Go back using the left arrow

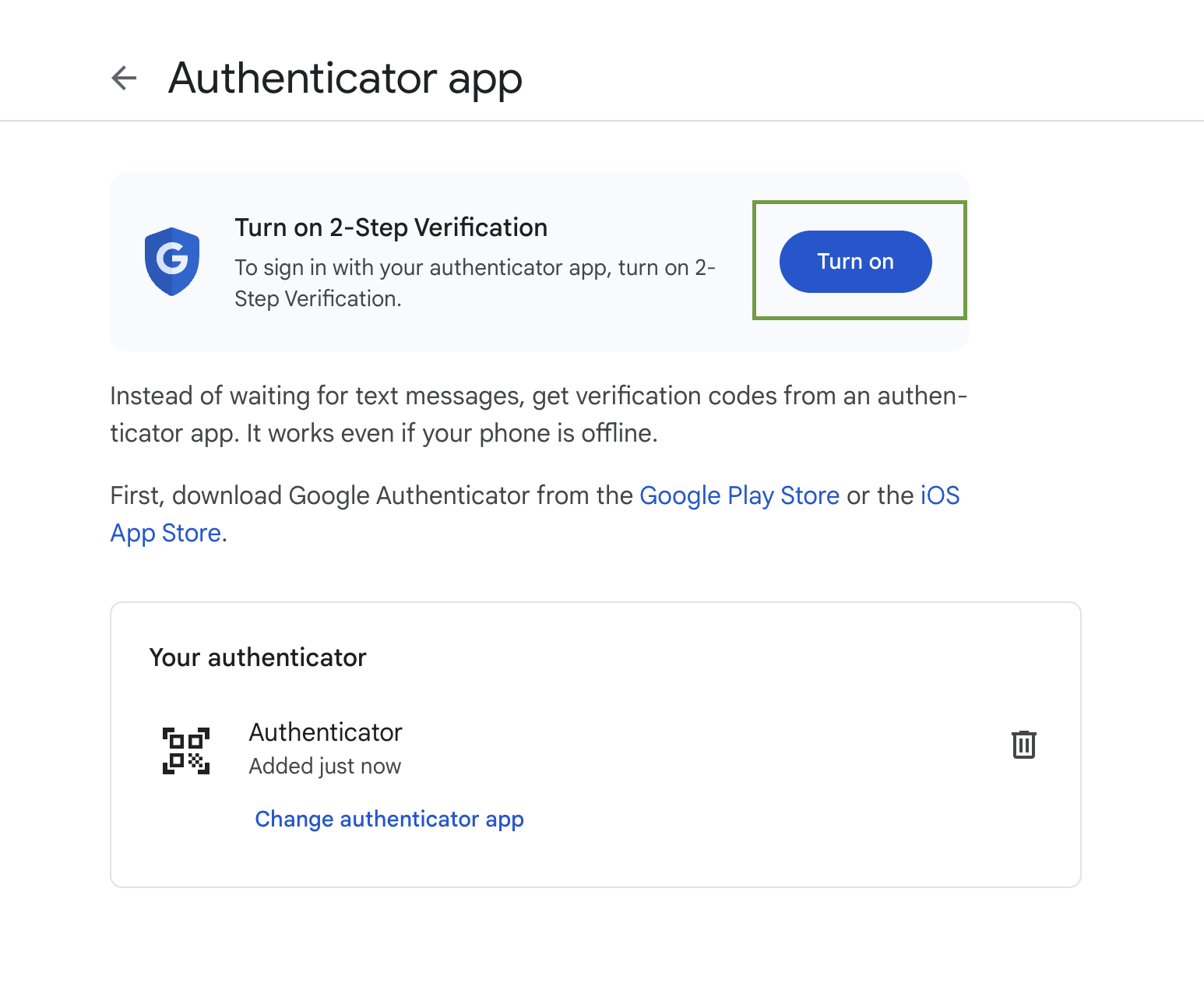(125, 78)
